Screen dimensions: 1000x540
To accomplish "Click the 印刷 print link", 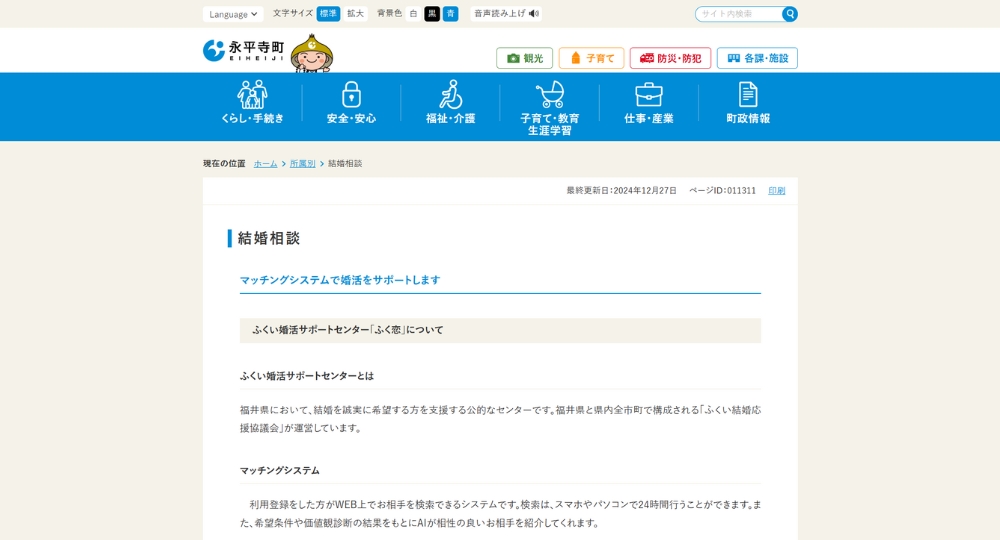I will coord(776,191).
